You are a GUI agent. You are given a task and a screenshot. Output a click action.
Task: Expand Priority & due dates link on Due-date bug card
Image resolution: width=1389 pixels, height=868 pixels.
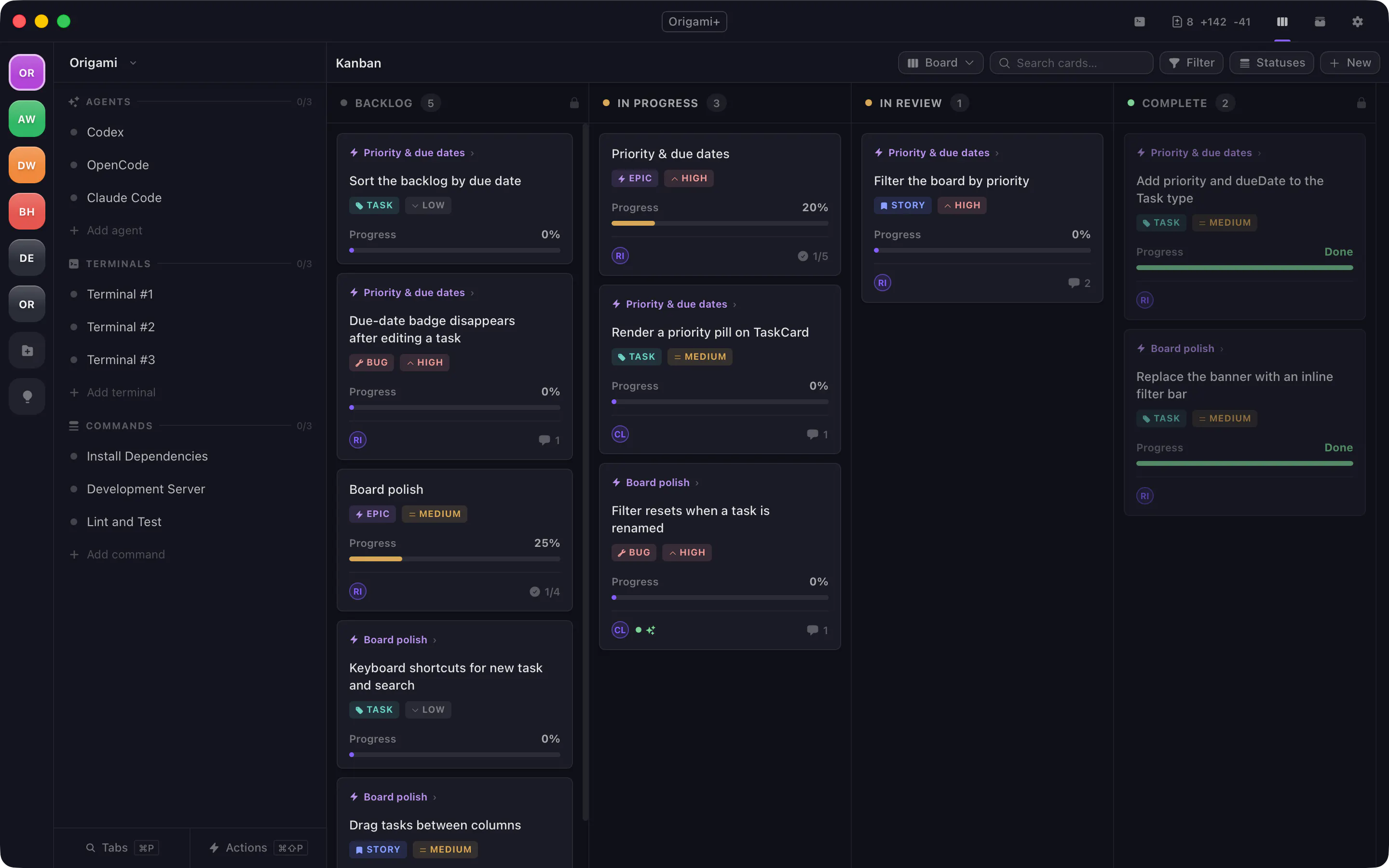click(412, 293)
